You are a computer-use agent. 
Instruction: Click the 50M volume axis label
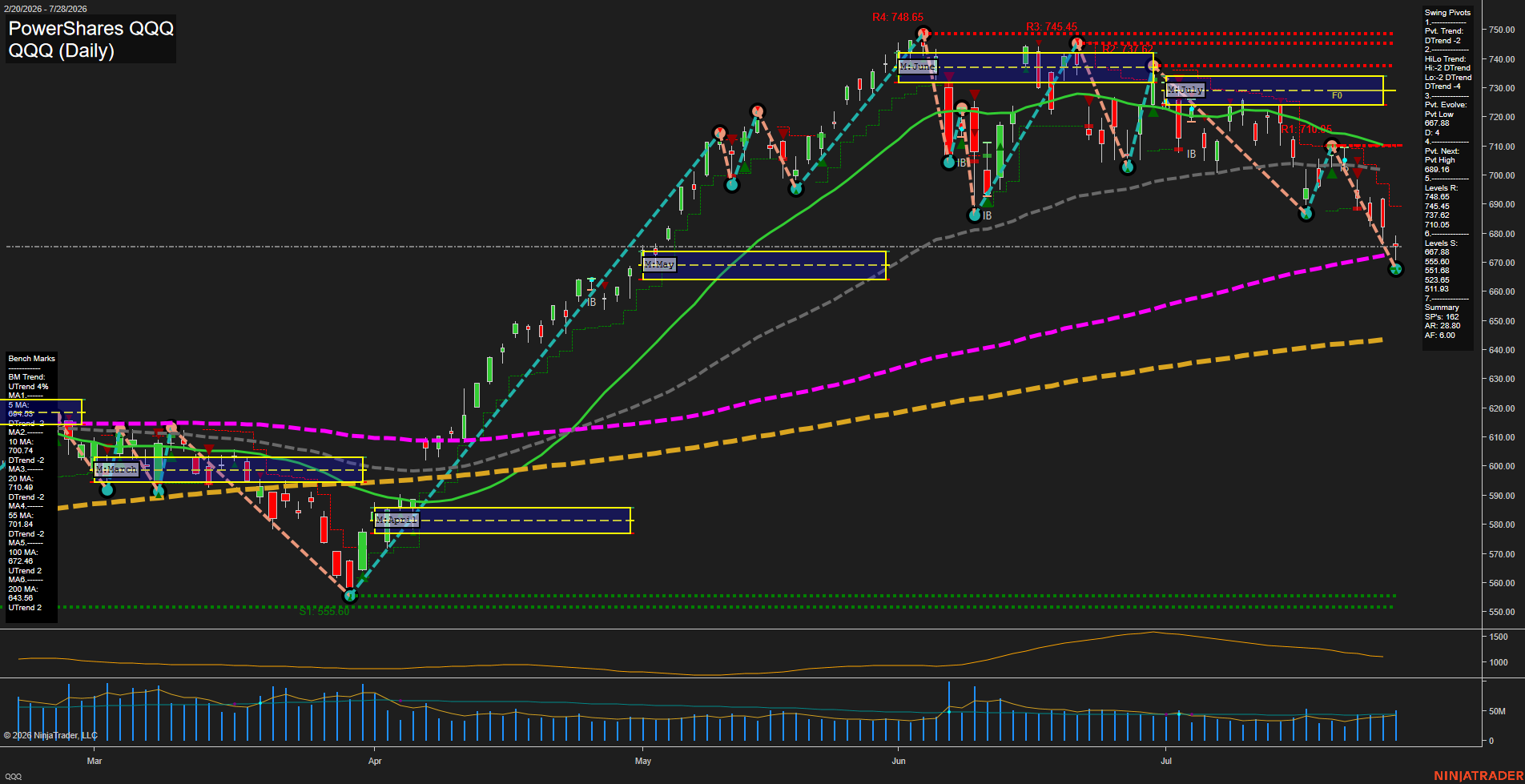point(1497,711)
